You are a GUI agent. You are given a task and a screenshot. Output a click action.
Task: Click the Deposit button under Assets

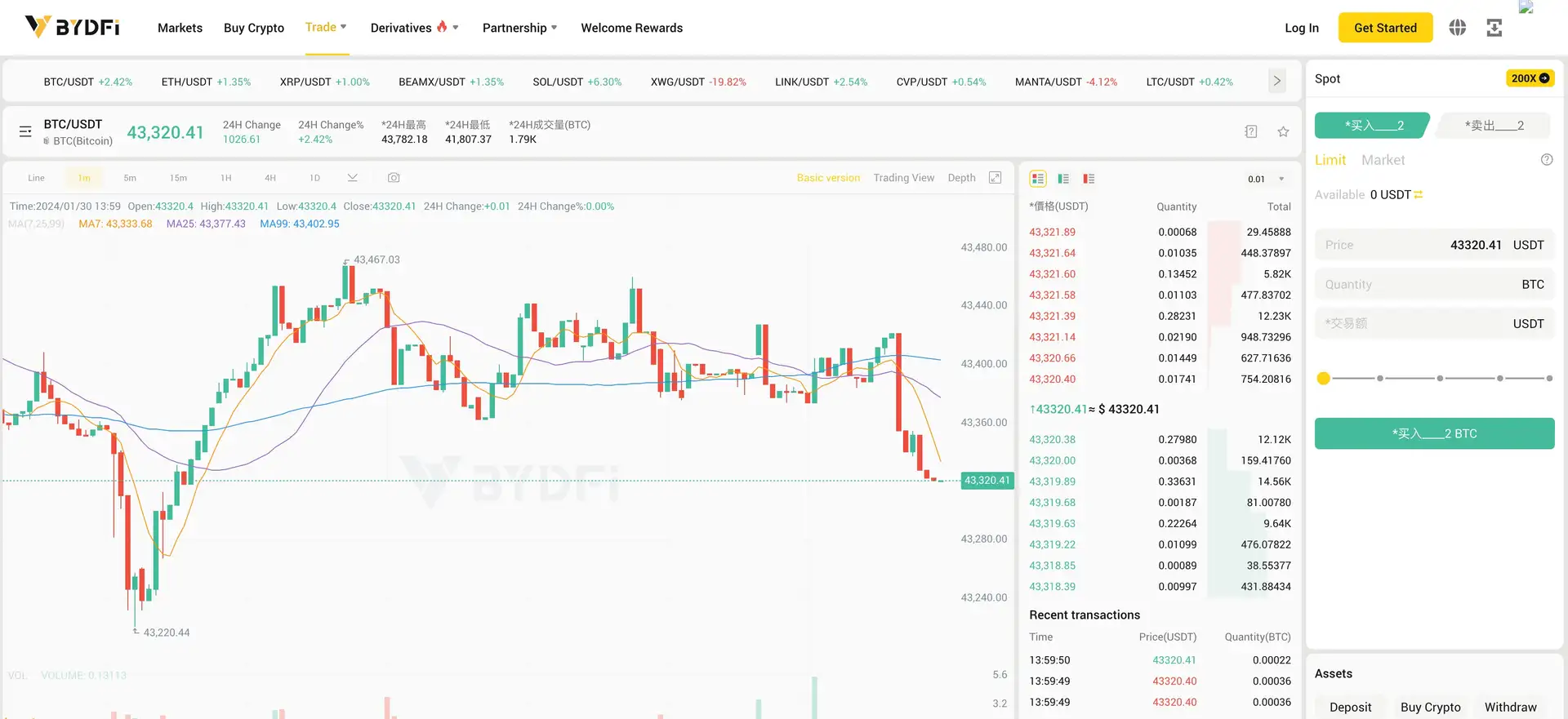click(1350, 707)
